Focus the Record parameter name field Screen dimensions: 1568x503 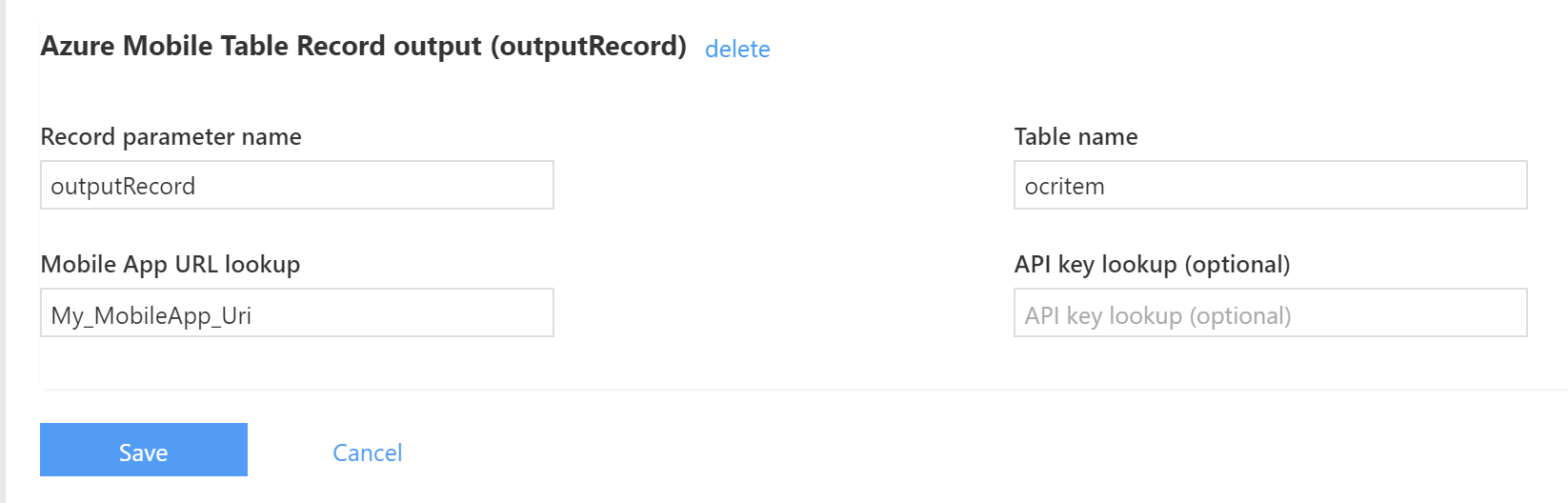(296, 185)
